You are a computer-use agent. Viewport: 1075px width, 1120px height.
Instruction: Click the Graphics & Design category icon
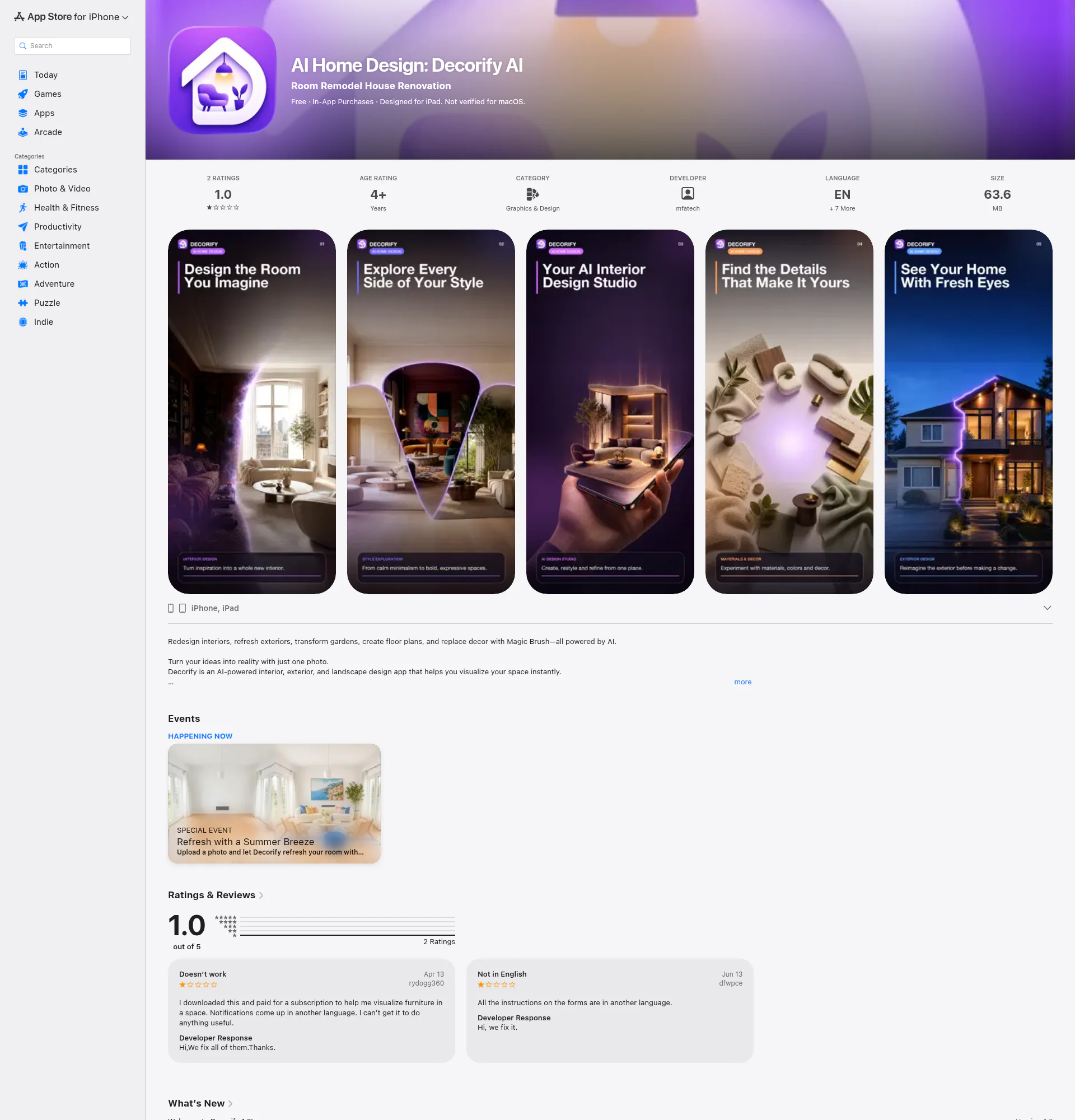coord(532,194)
